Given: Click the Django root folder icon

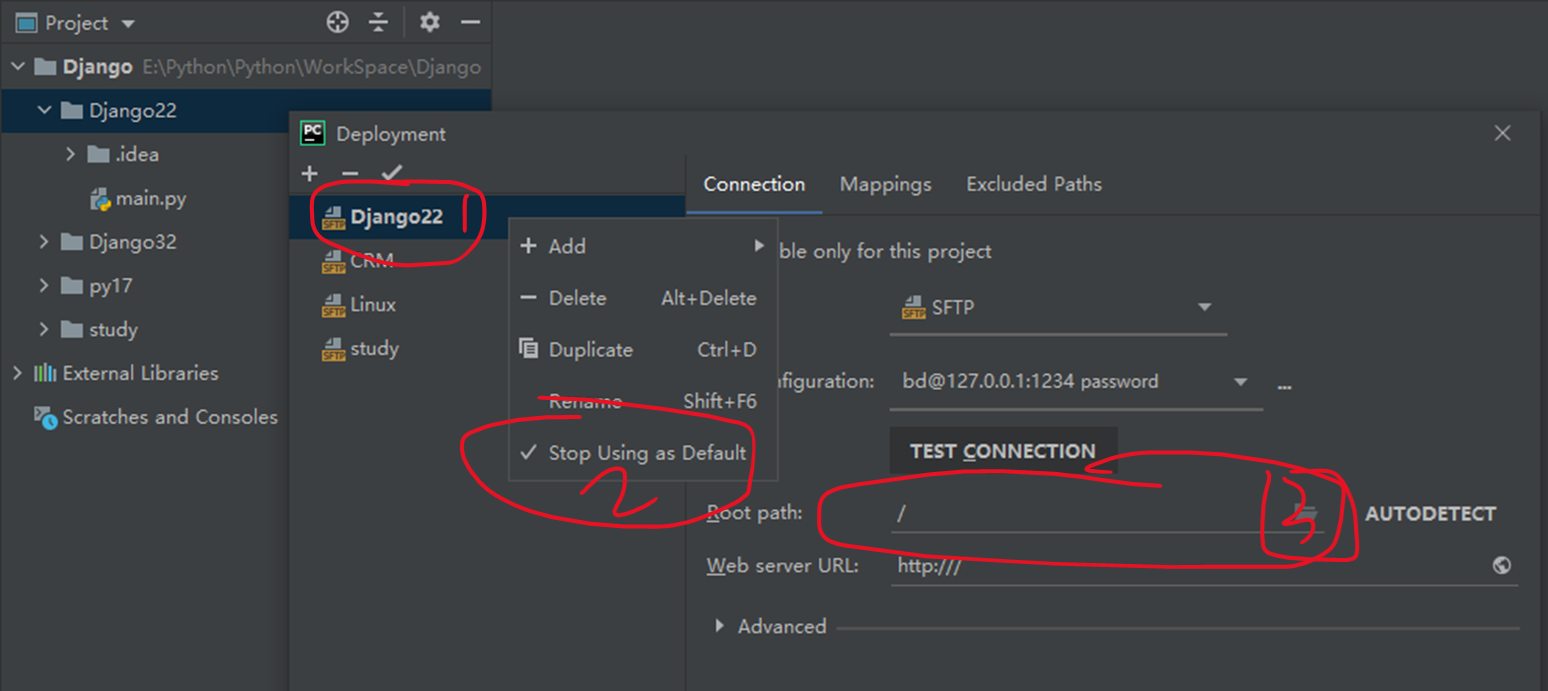Looking at the screenshot, I should tap(45, 67).
